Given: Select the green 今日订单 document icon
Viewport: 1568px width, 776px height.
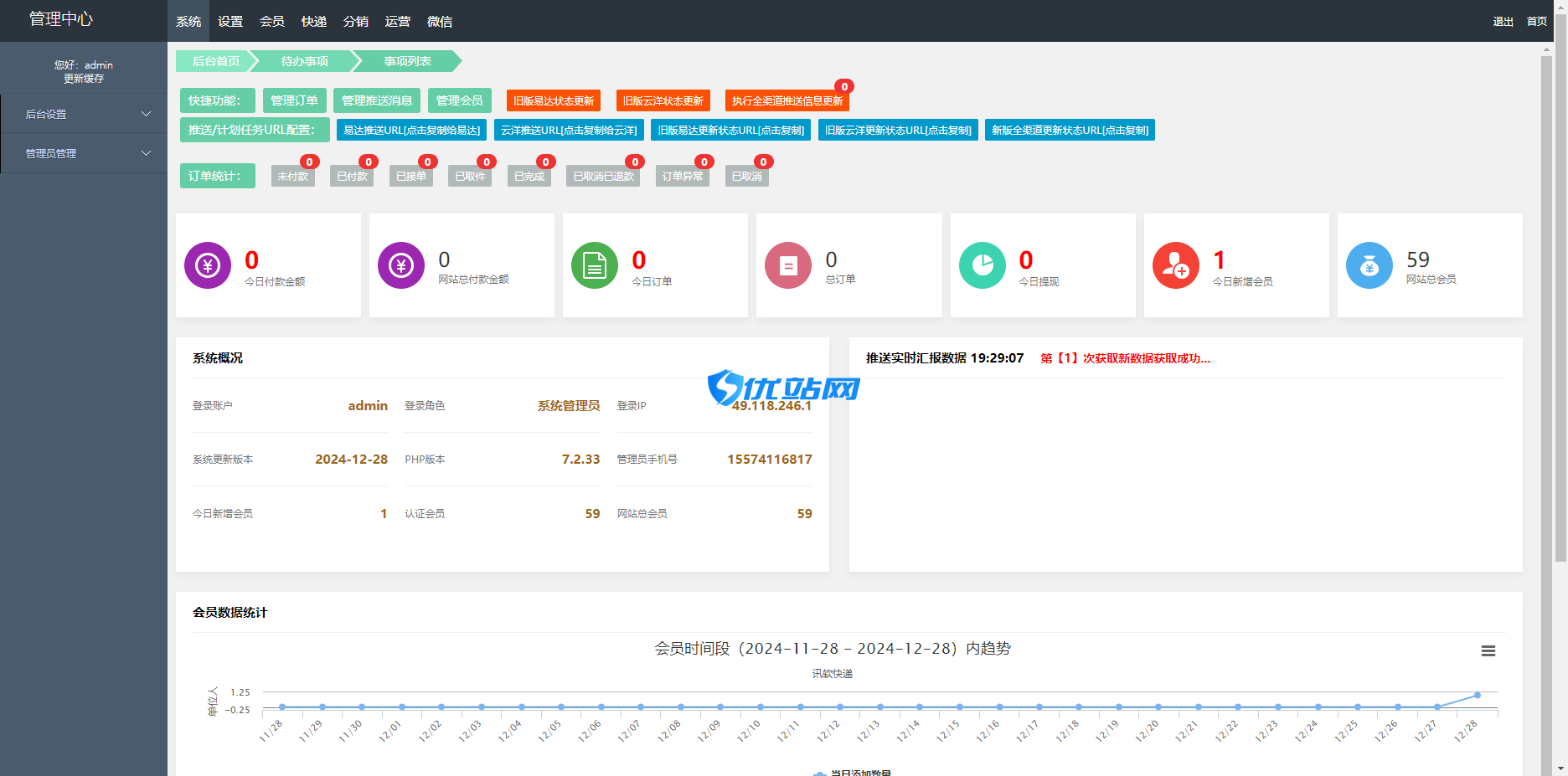Looking at the screenshot, I should (594, 265).
